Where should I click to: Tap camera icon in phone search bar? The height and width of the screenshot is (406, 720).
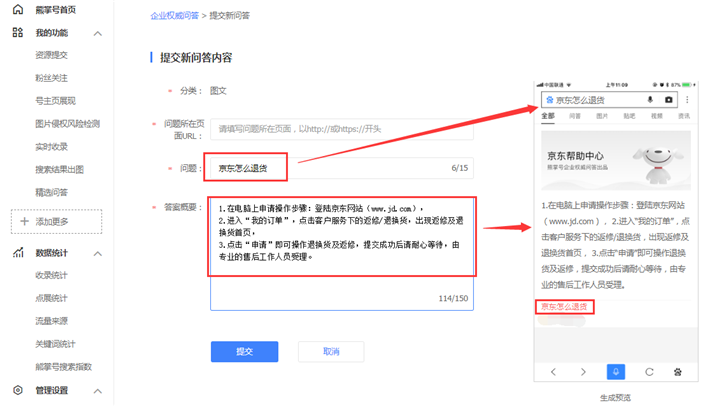coord(669,100)
